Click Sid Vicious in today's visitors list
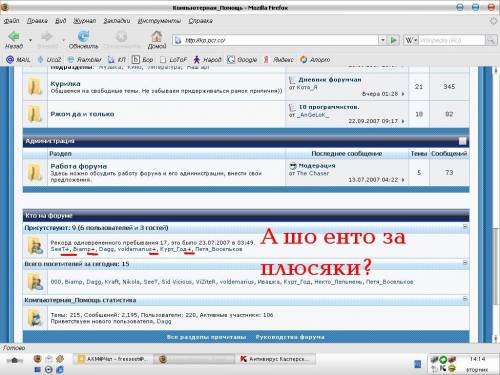This screenshot has width=500, height=375. pyautogui.click(x=177, y=282)
